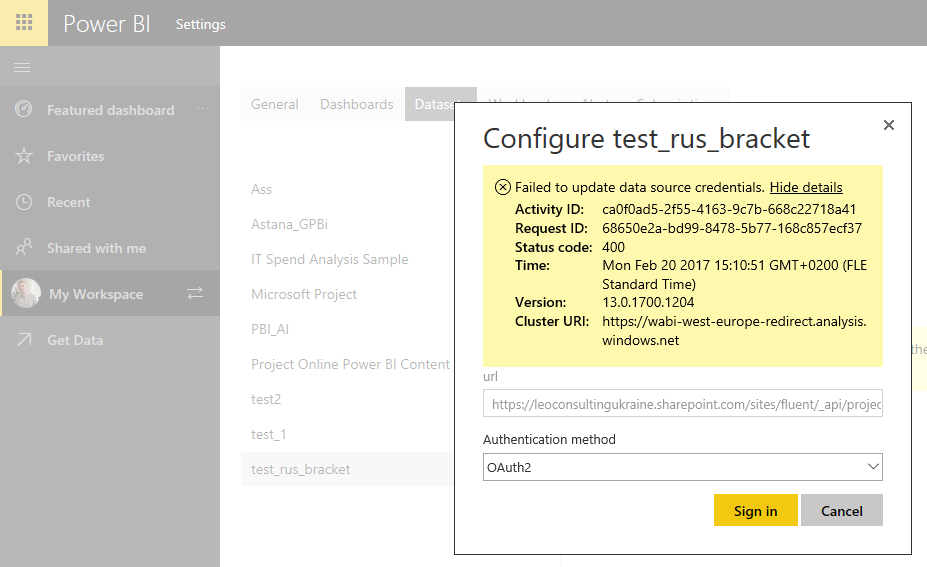Cancel the configure dialog
The width and height of the screenshot is (927, 567).
tap(841, 510)
